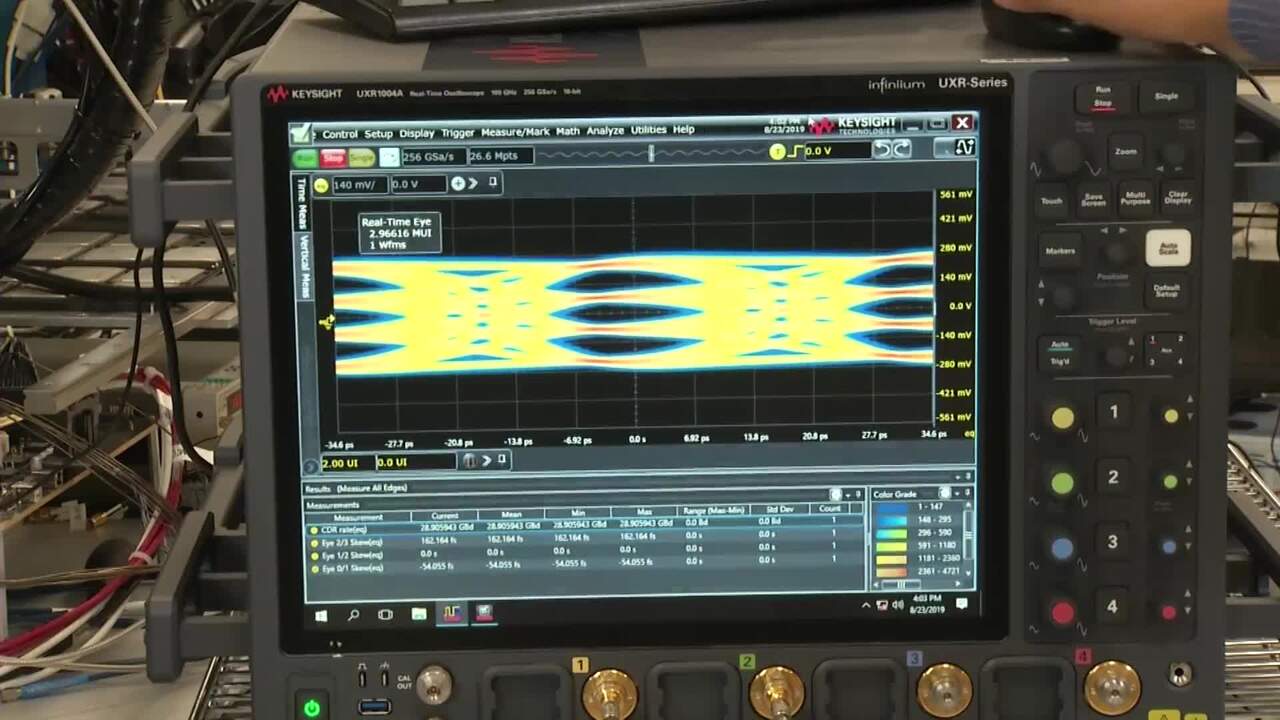Click the channel ground marker at graticule left
1280x720 pixels.
point(325,321)
